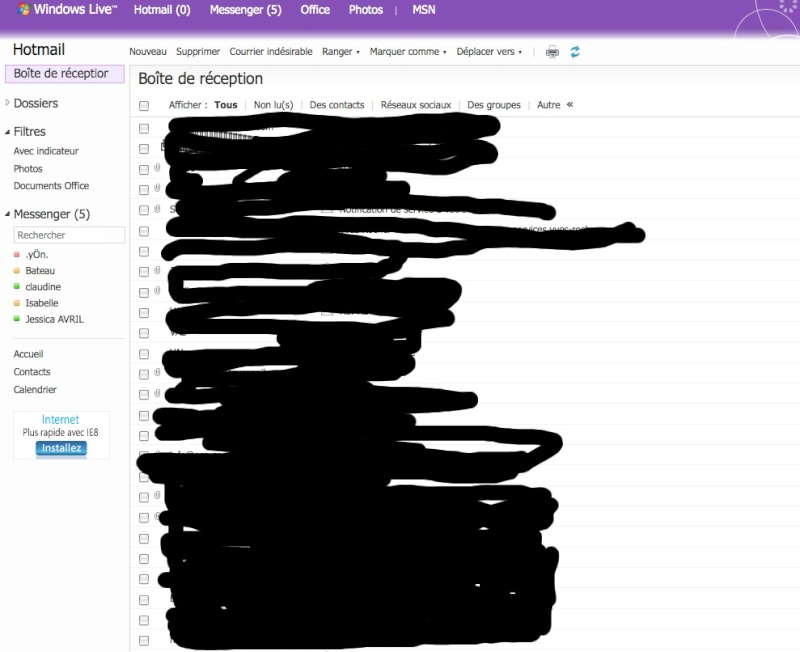
Task: Filter by Réseaux sociaux
Action: (x=416, y=105)
